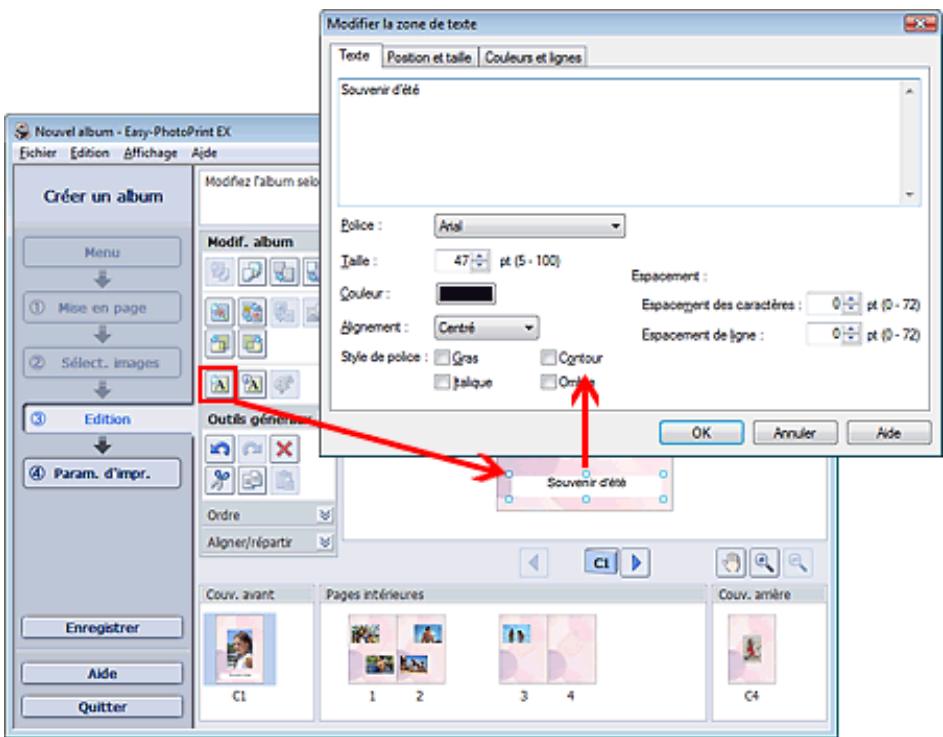This screenshot has width=943, height=737.
Task: Click the previous page arrow button
Action: tap(534, 563)
